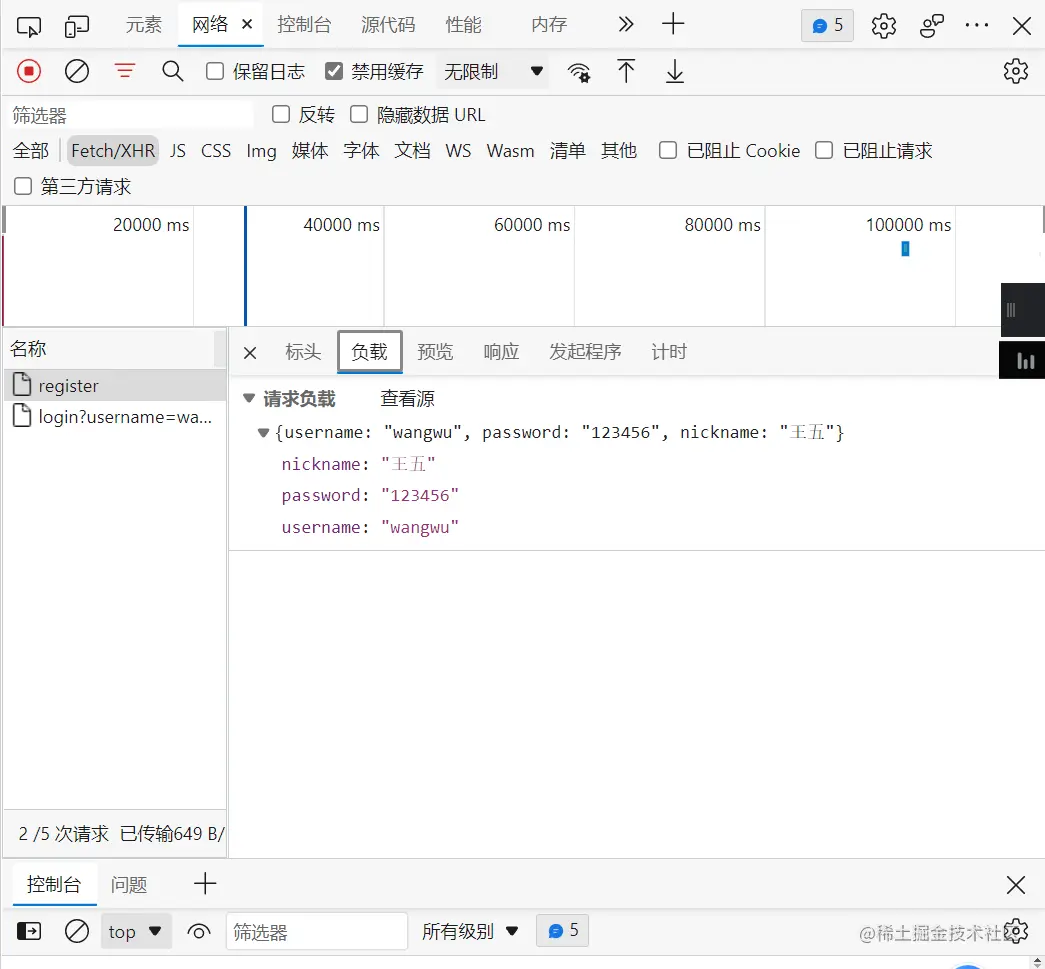
Task: Open network panel settings gear
Action: point(1016,71)
